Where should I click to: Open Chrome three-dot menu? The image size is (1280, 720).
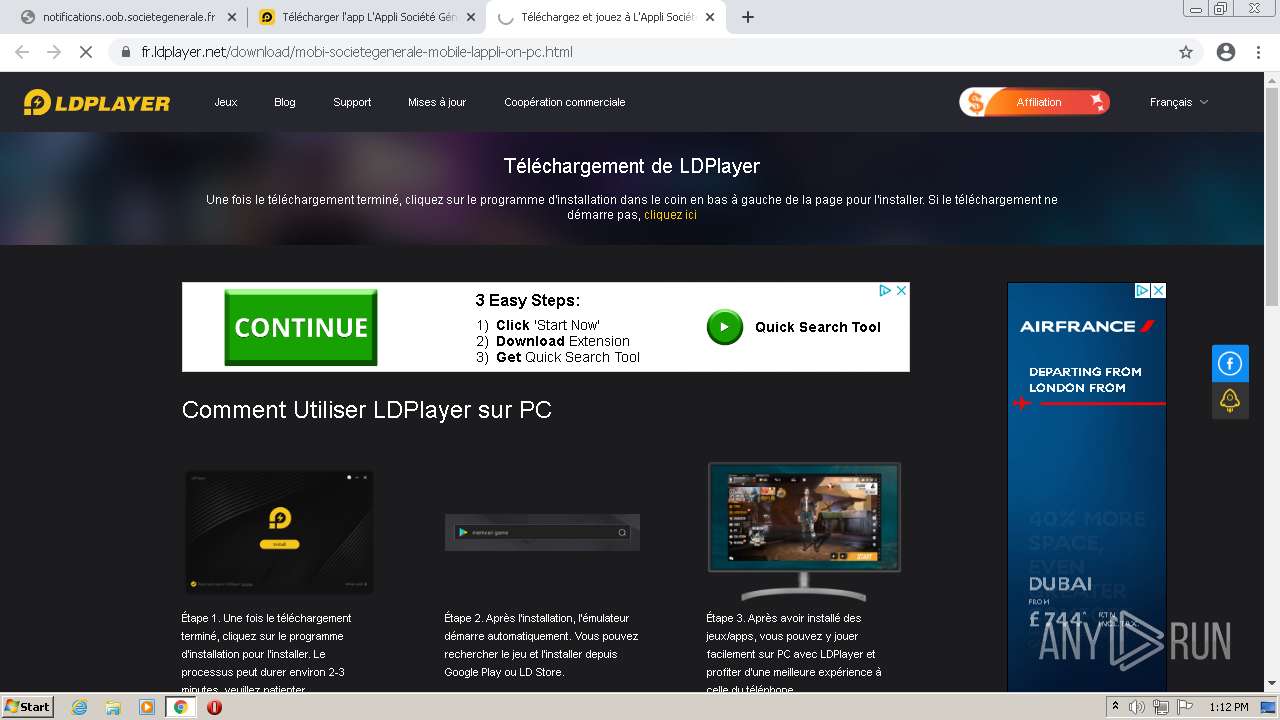[x=1258, y=52]
